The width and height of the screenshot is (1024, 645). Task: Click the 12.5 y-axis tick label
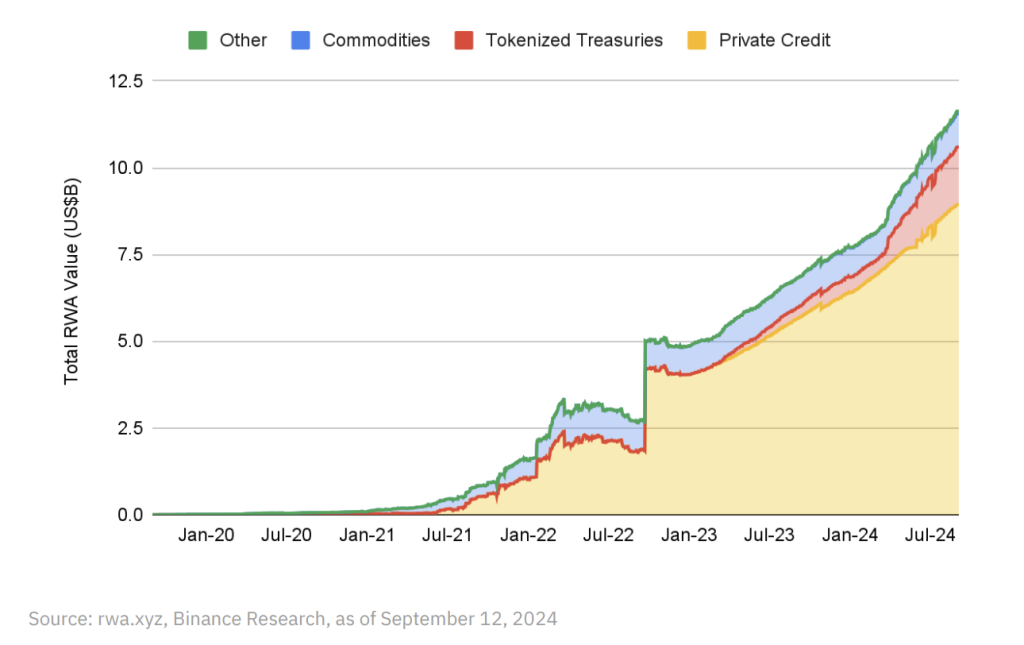point(125,80)
